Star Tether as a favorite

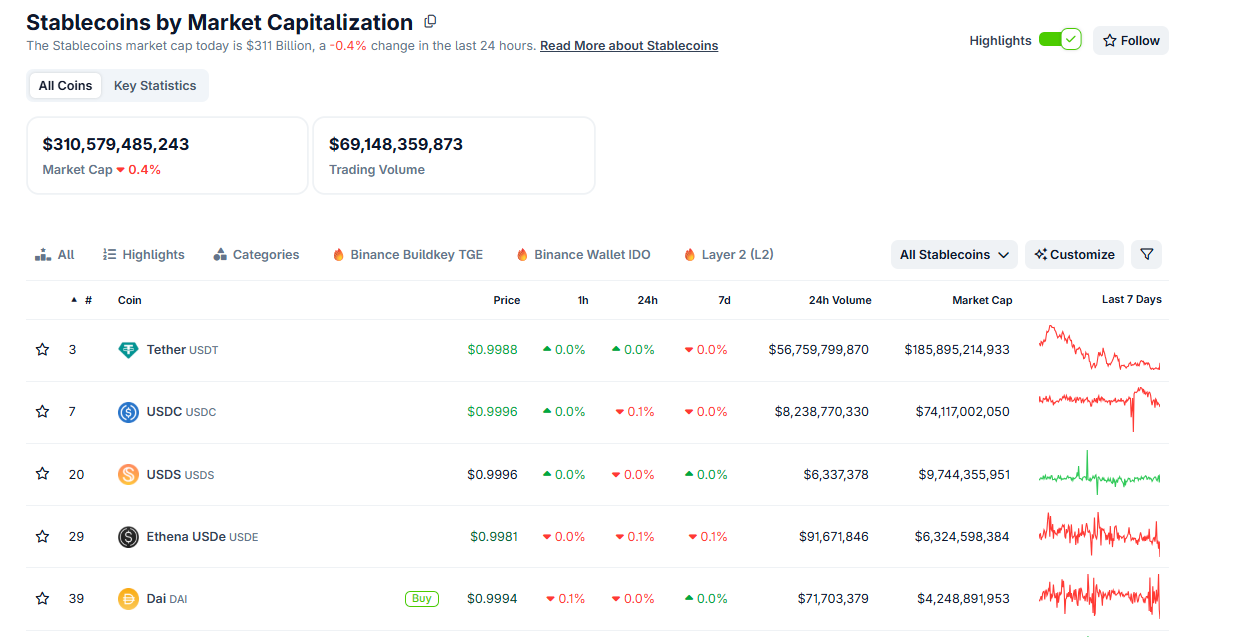42,349
